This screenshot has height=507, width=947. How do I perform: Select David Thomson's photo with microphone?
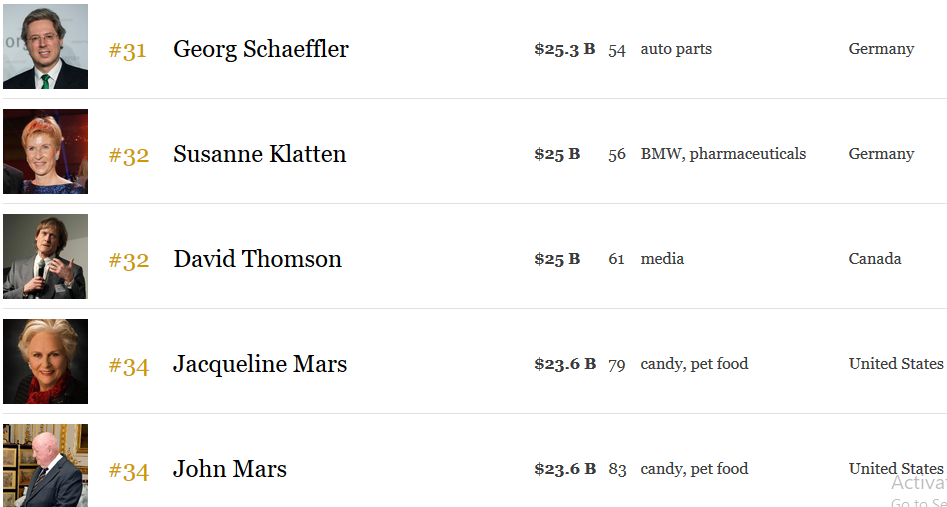(45, 256)
